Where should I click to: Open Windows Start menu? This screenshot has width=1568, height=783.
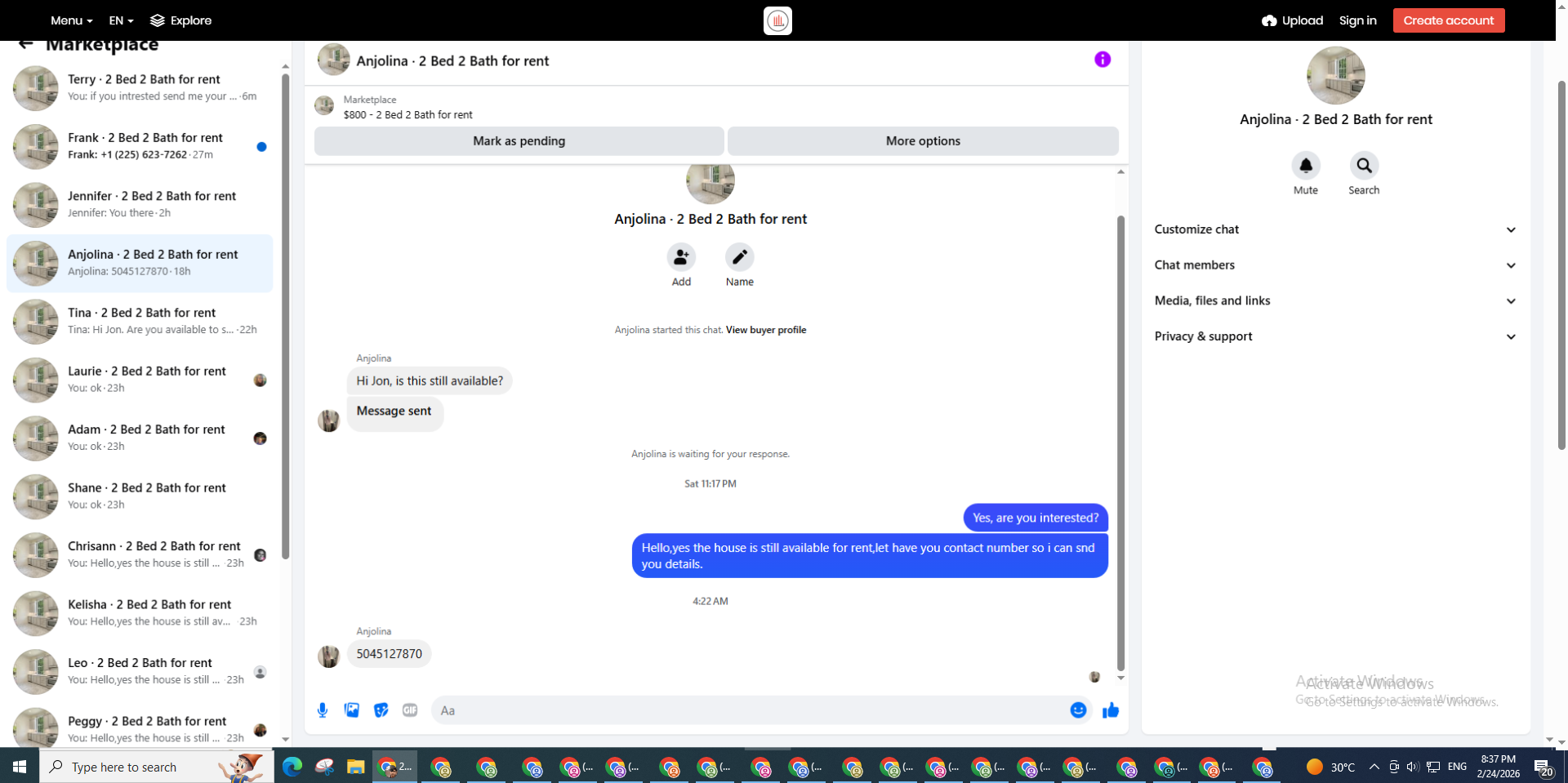pyautogui.click(x=20, y=767)
